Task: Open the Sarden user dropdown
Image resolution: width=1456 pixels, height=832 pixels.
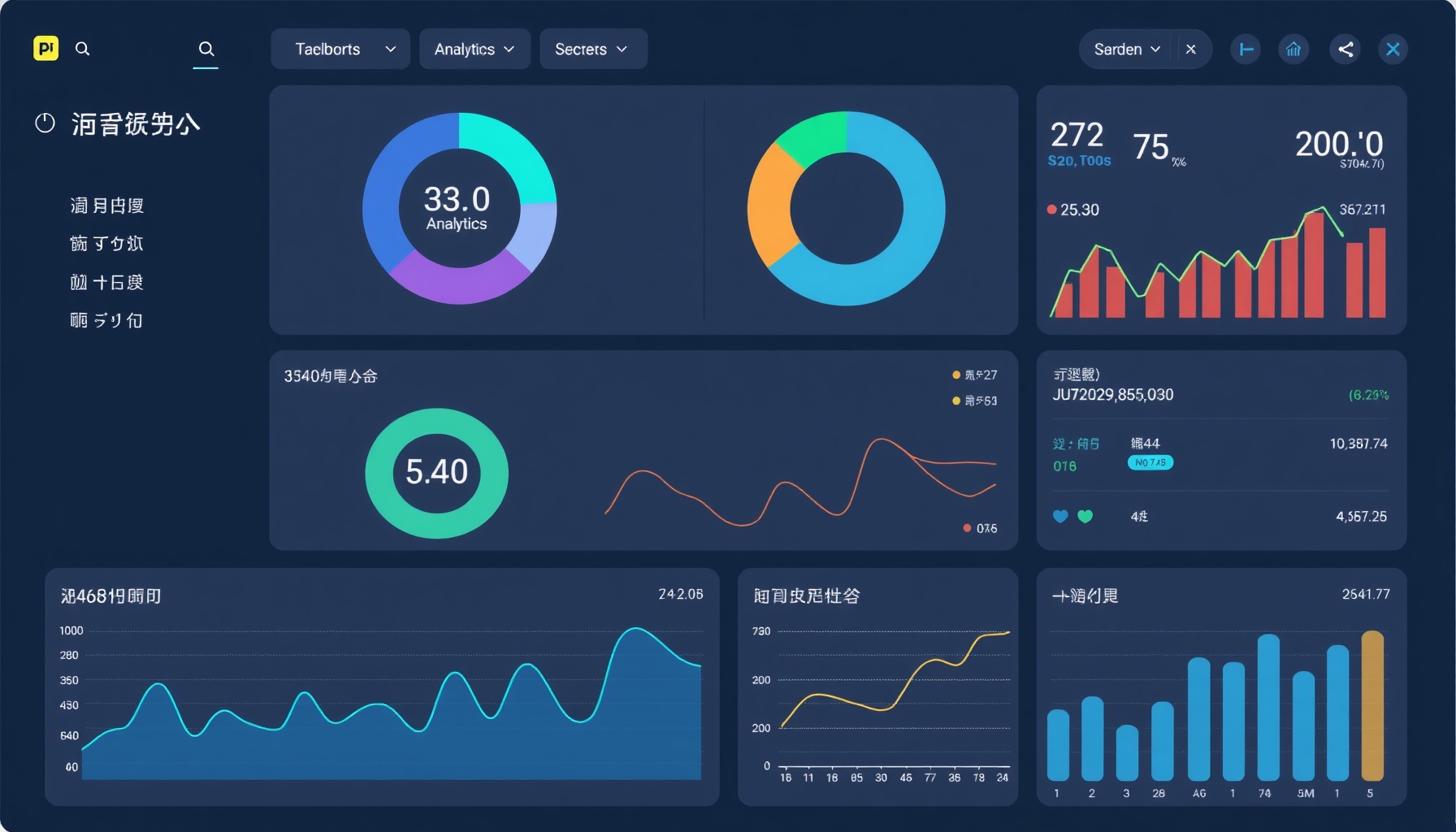Action: pyautogui.click(x=1127, y=50)
